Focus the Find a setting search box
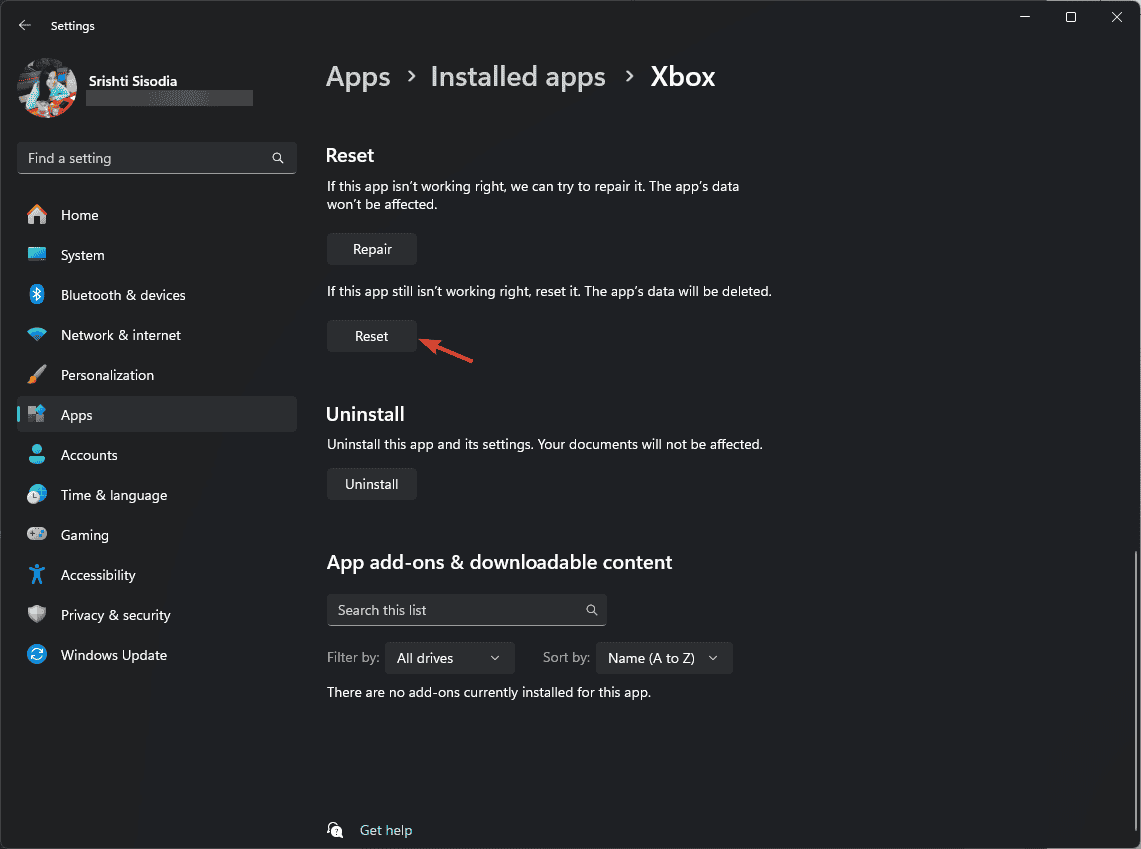 click(x=156, y=158)
